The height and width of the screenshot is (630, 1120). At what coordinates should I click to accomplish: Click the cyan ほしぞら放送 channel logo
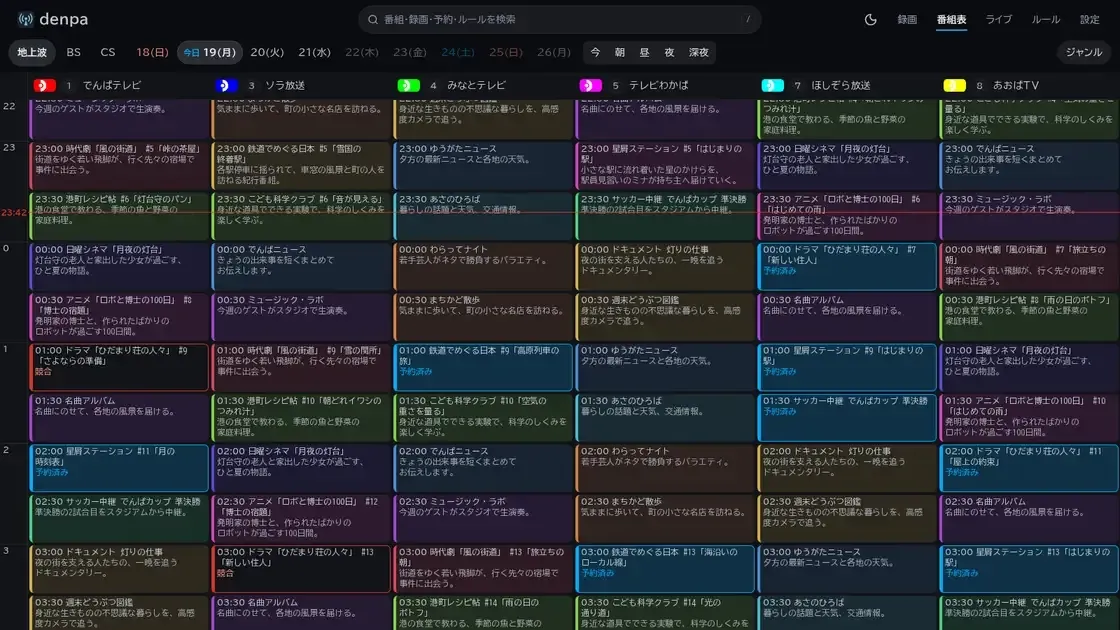(x=772, y=85)
